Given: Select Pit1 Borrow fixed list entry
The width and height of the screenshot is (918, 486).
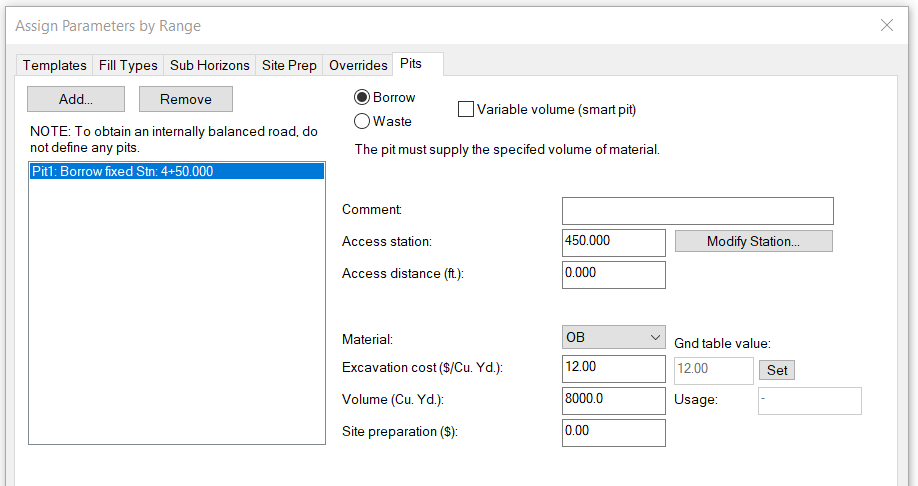Looking at the screenshot, I should (x=176, y=171).
